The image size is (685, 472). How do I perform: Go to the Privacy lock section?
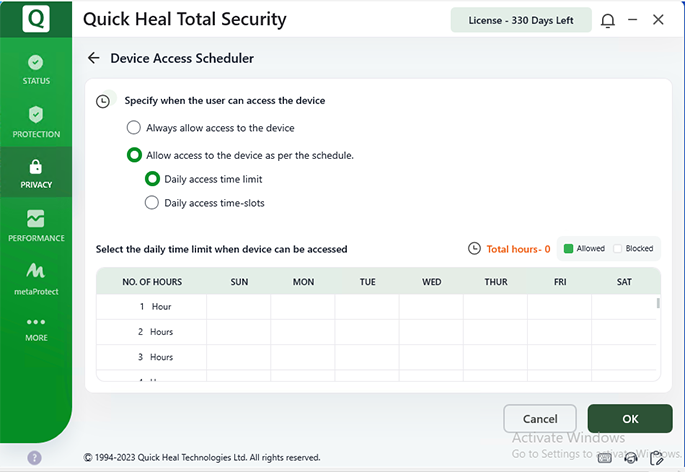(36, 173)
